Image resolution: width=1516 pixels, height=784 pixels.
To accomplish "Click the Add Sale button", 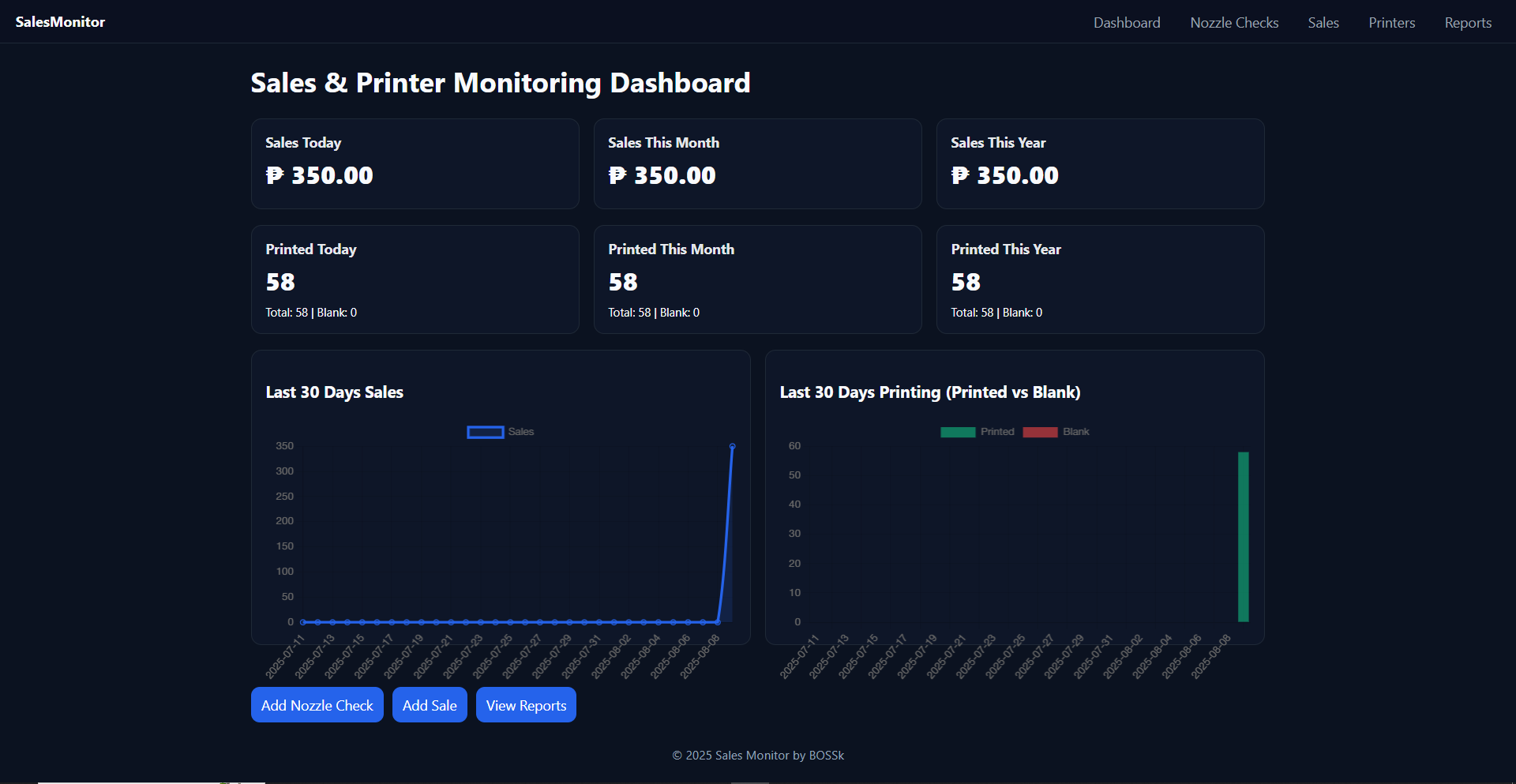I will [x=430, y=704].
